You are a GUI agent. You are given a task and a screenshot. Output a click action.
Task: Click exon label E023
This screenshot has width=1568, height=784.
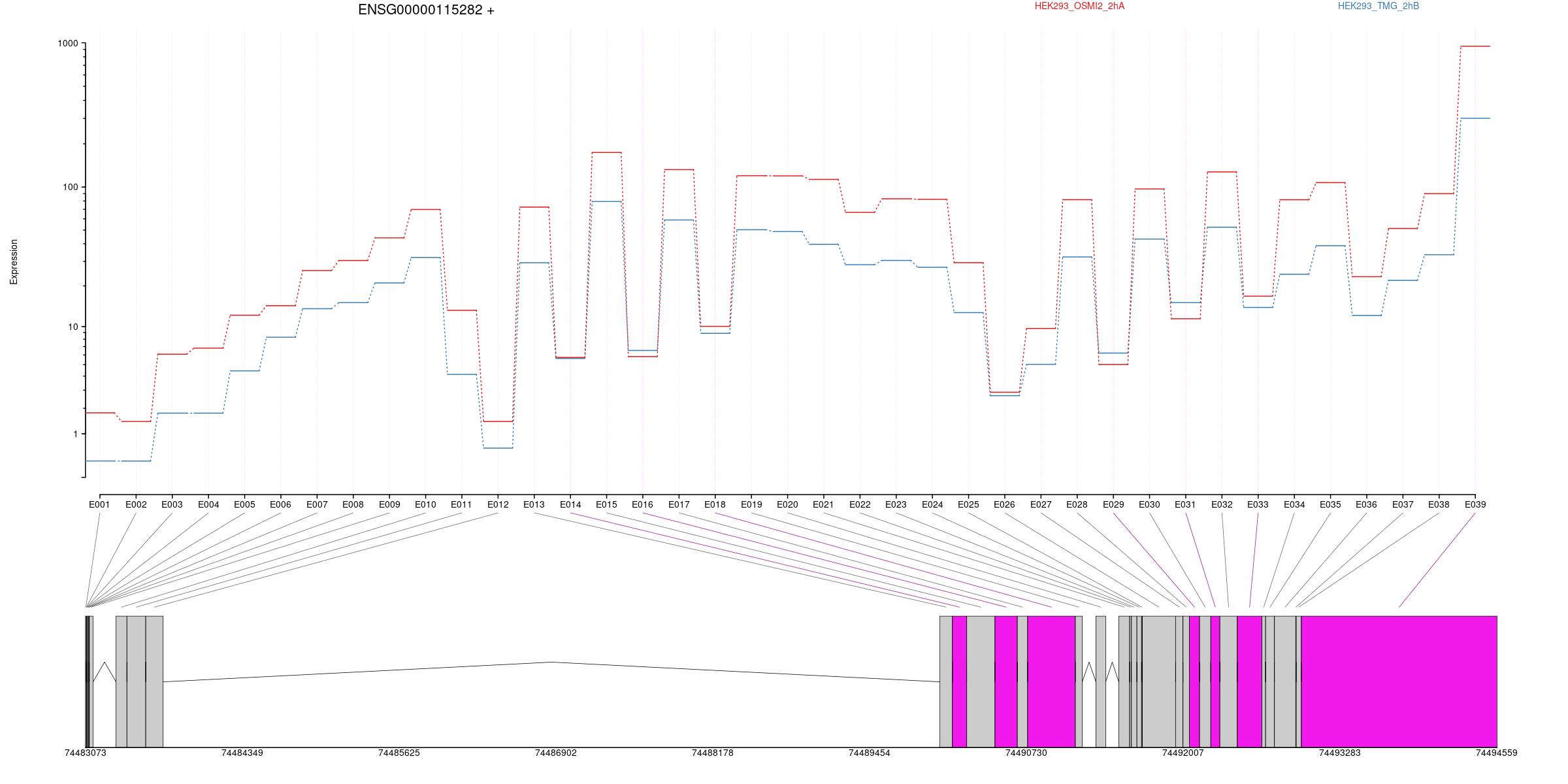pos(896,504)
